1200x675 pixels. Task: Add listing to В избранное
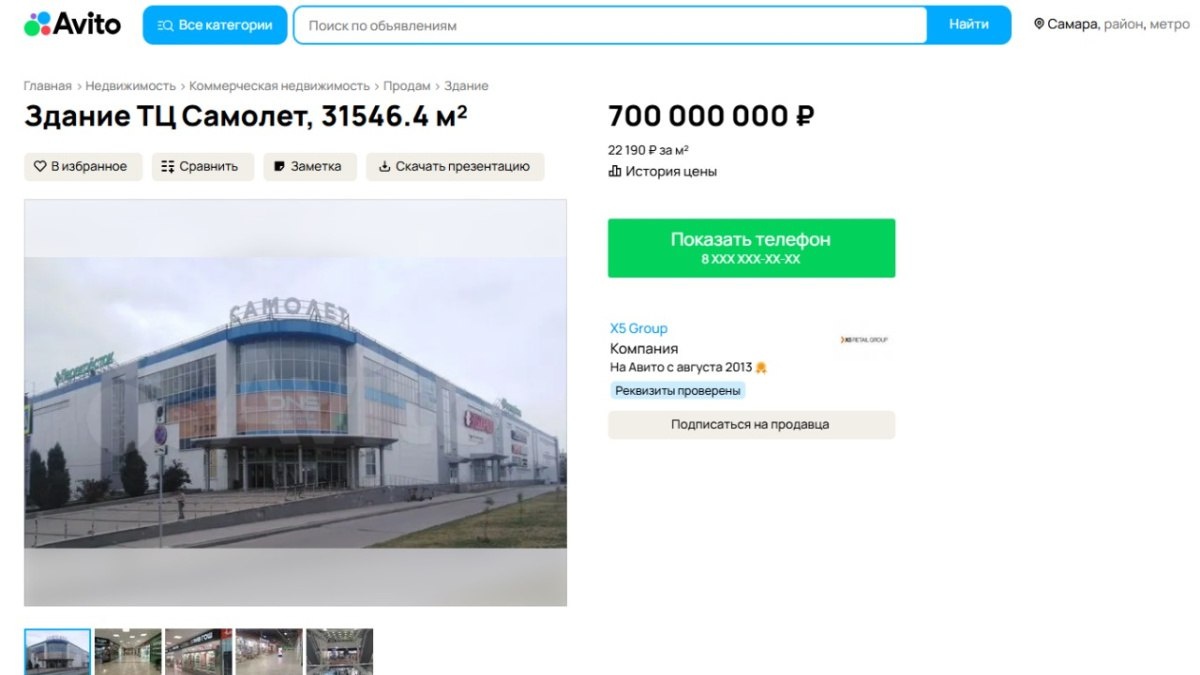[x=83, y=167]
